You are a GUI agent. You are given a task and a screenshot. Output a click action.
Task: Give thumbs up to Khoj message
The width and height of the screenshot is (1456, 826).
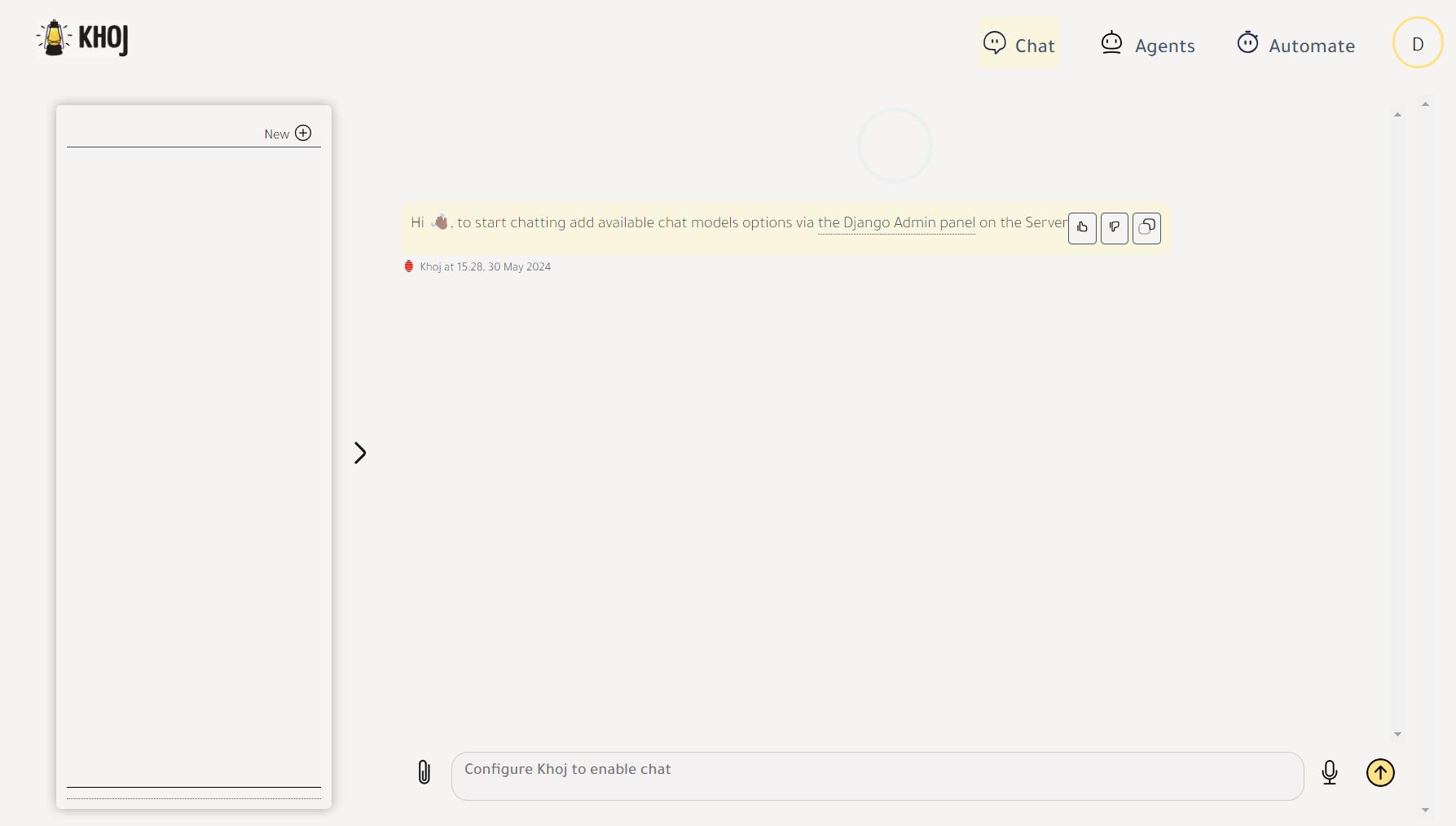[1082, 228]
